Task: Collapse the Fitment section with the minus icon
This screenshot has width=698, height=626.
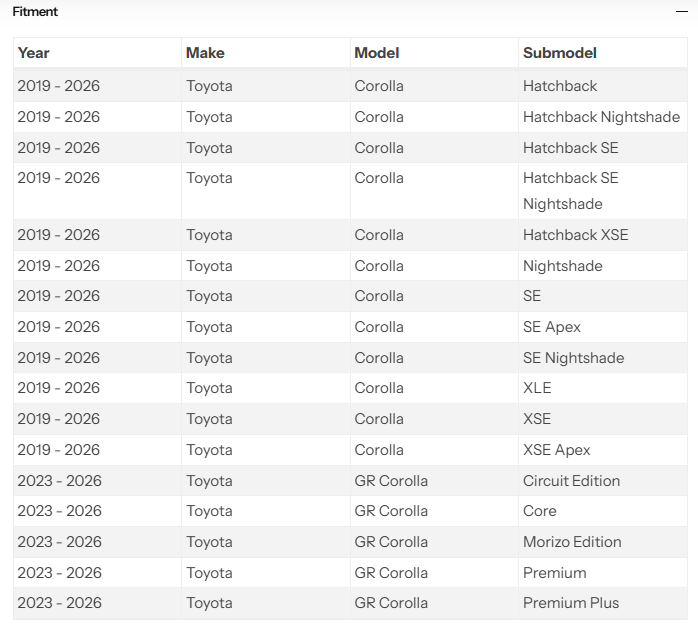Action: pos(681,12)
